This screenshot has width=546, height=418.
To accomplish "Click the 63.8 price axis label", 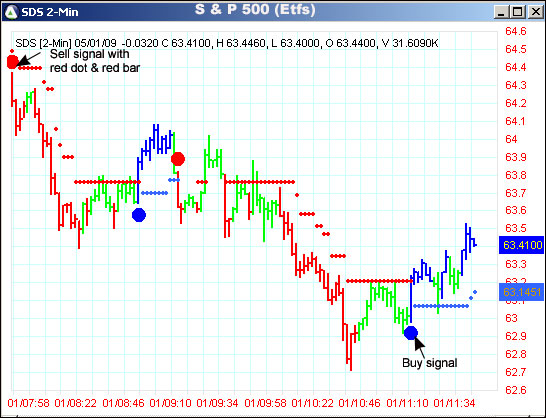I will (x=516, y=175).
